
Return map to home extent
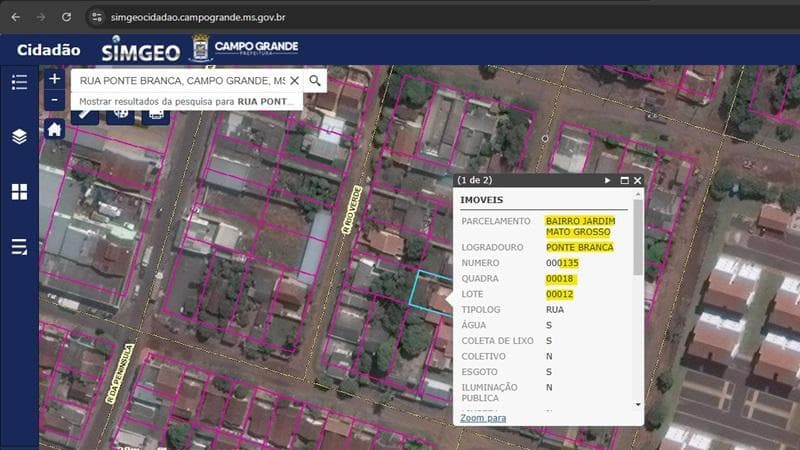coord(55,129)
